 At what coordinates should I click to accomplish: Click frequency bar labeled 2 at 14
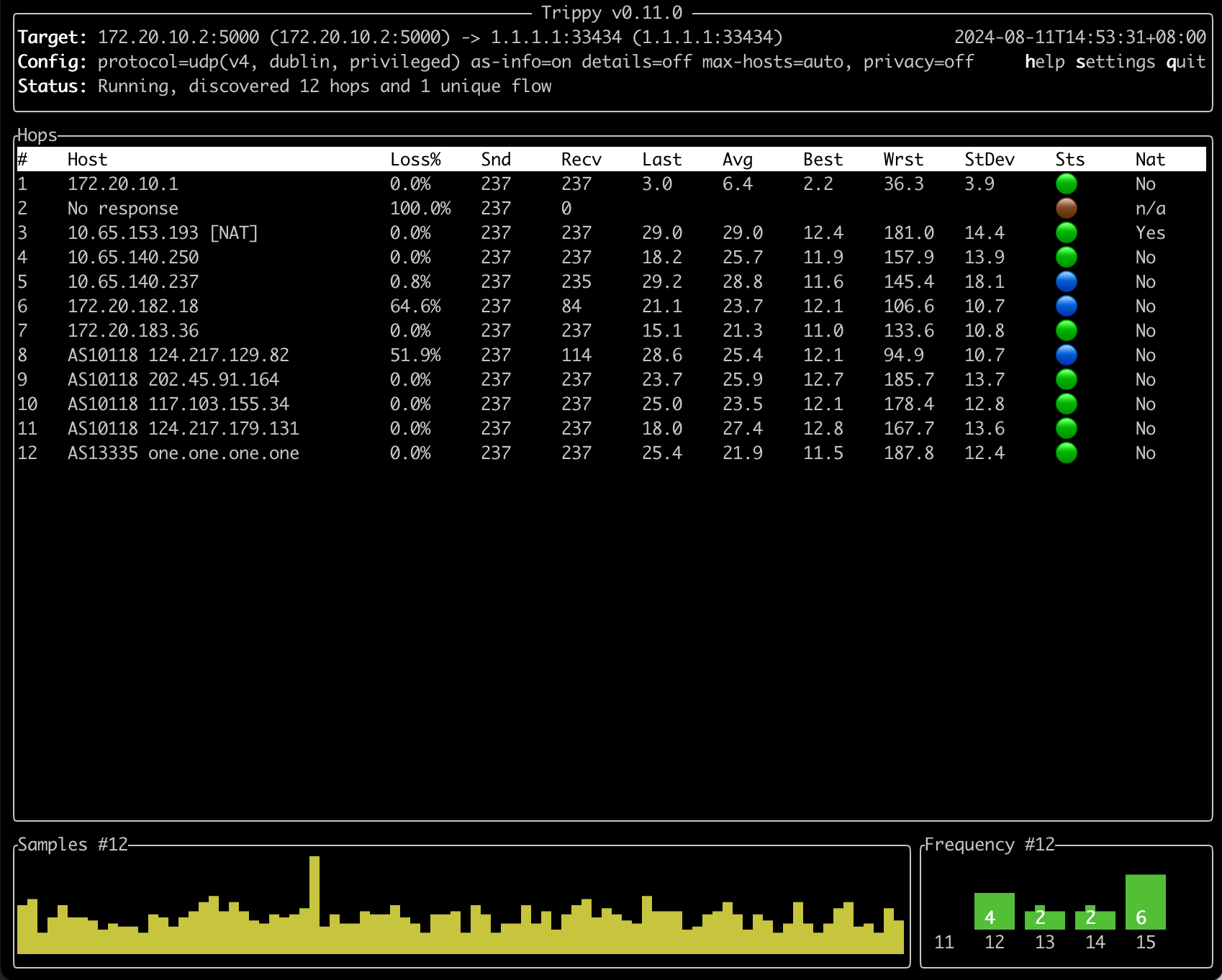(1095, 919)
